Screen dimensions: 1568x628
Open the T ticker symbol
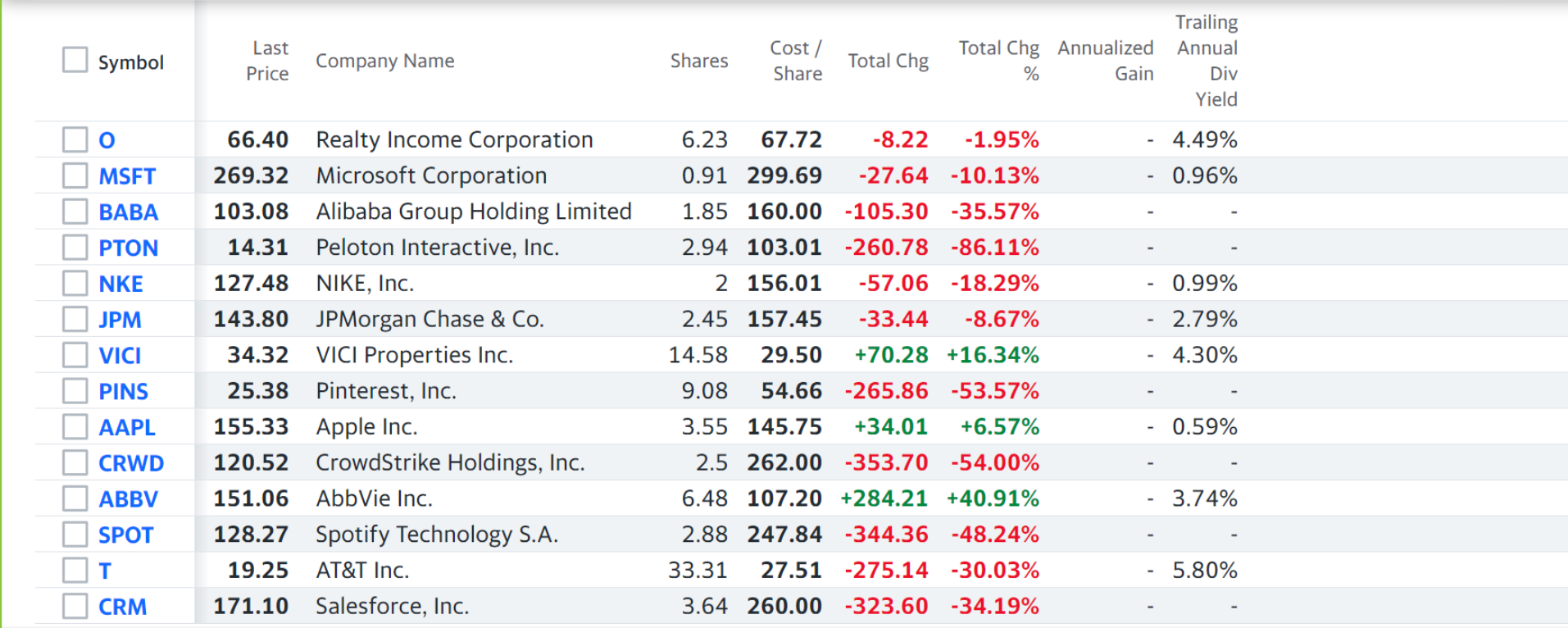coord(105,571)
